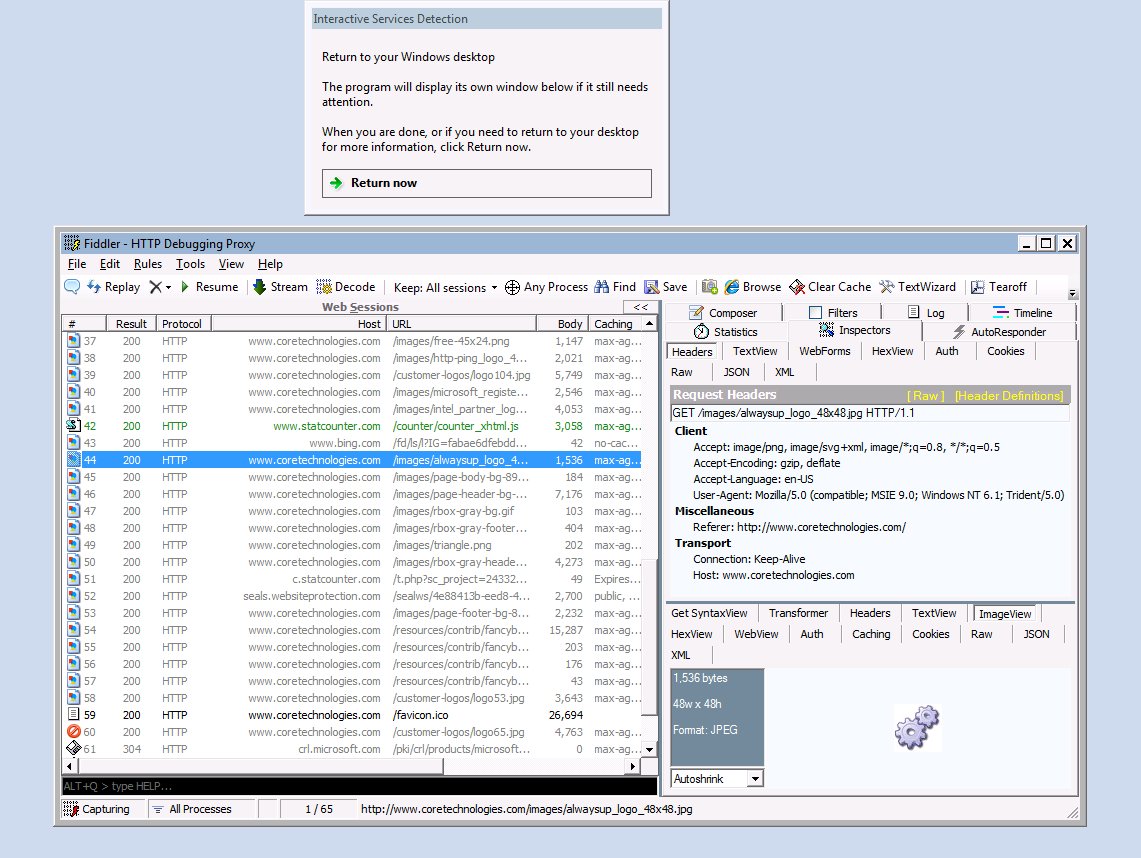Open the TextWizard tool
This screenshot has width=1141, height=858.
918,287
